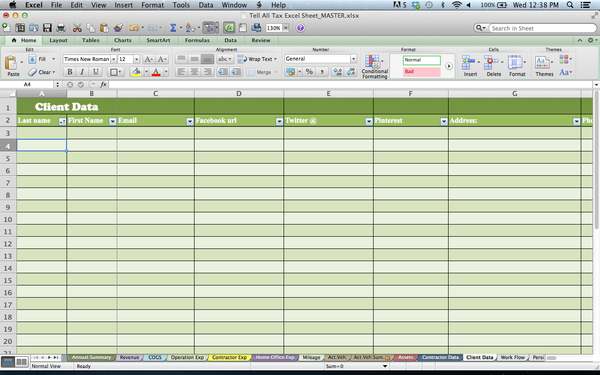Center text horizontally in Alignment group

tap(194, 72)
